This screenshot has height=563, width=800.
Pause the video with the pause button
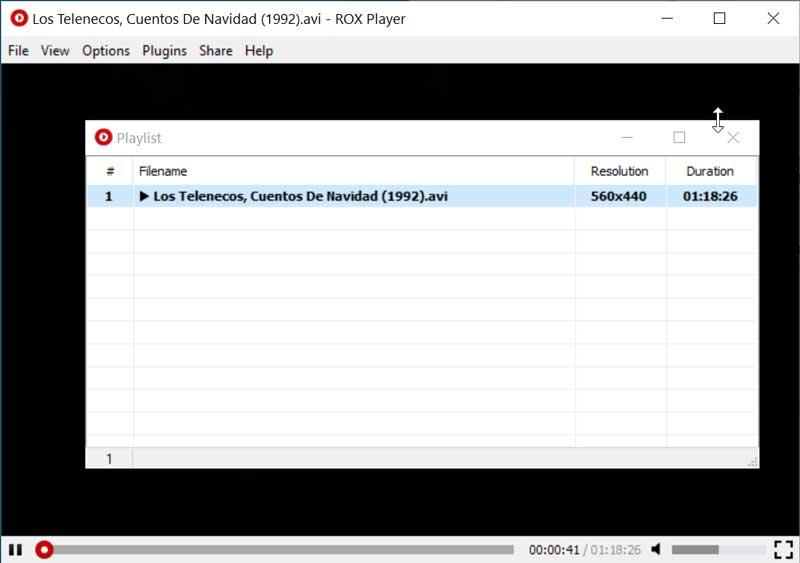coord(15,550)
